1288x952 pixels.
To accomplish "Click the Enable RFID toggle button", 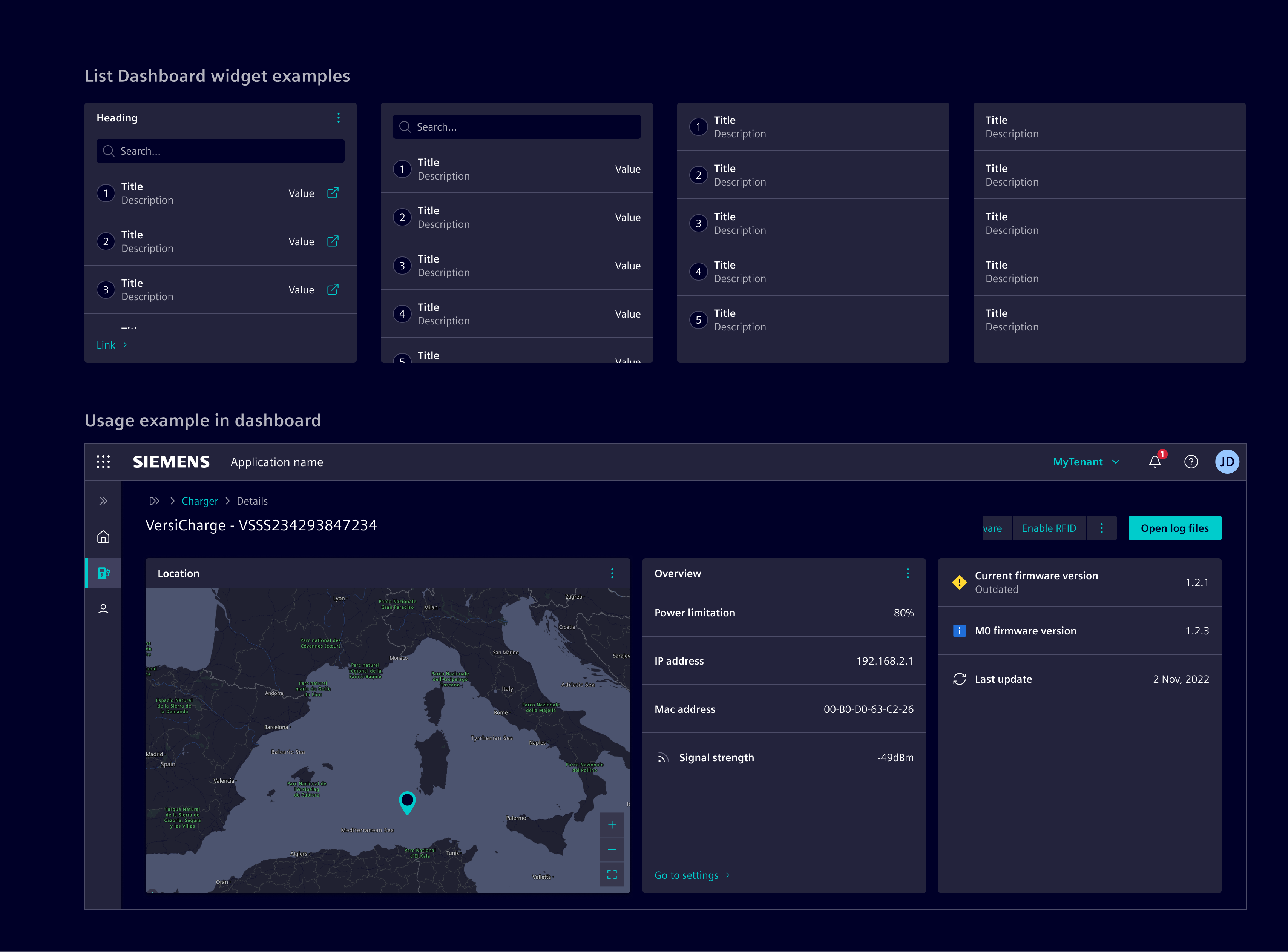I will [x=1049, y=528].
